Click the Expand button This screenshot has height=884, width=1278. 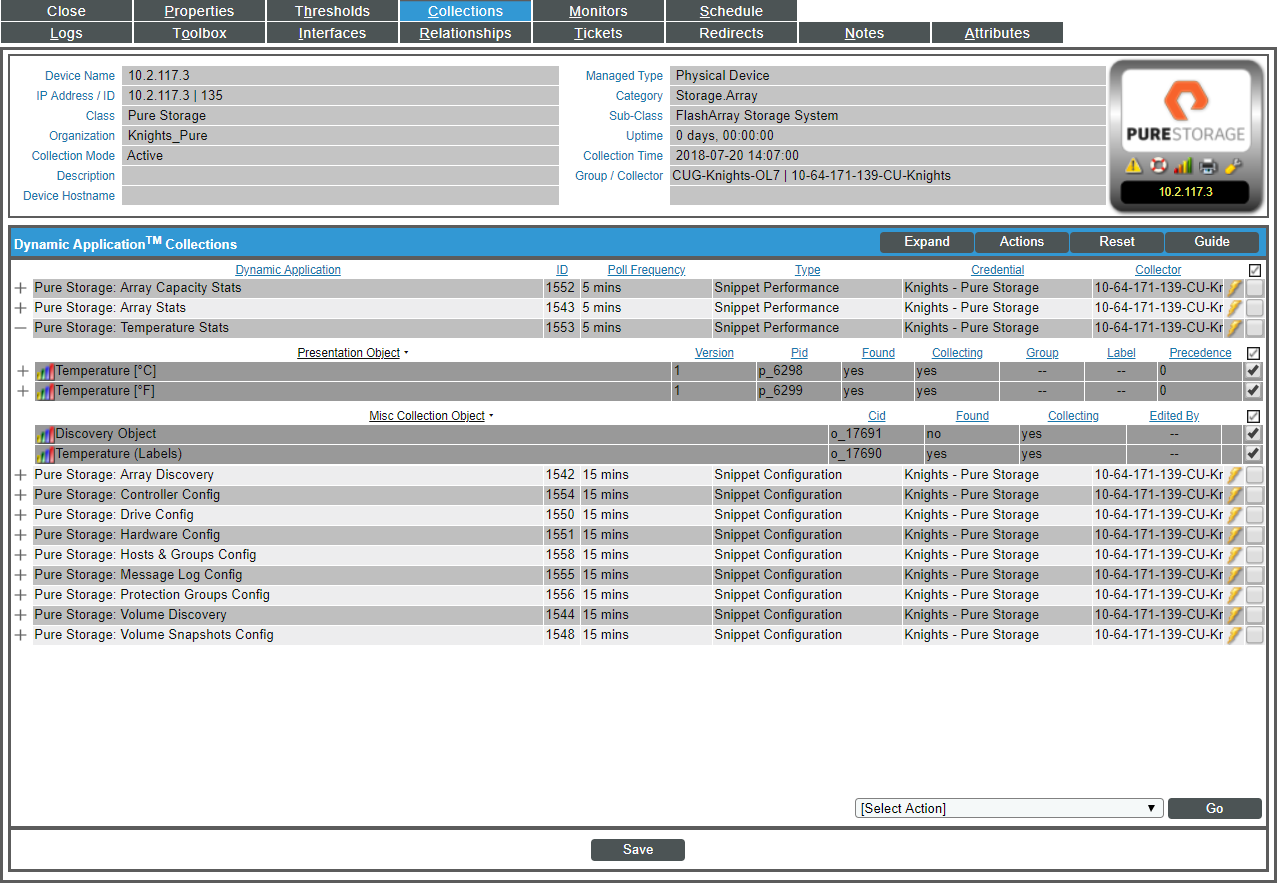[x=926, y=241]
